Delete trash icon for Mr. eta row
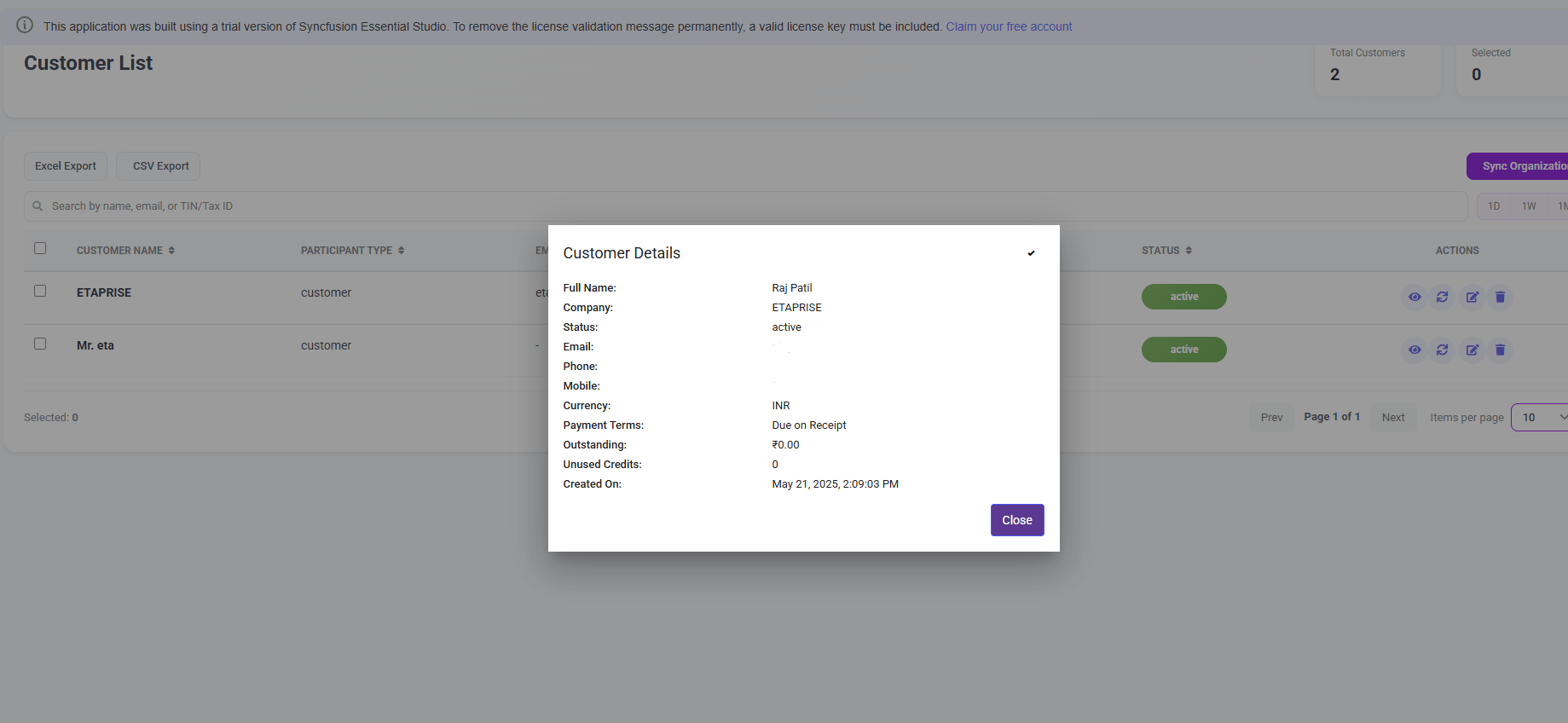 pos(1501,350)
